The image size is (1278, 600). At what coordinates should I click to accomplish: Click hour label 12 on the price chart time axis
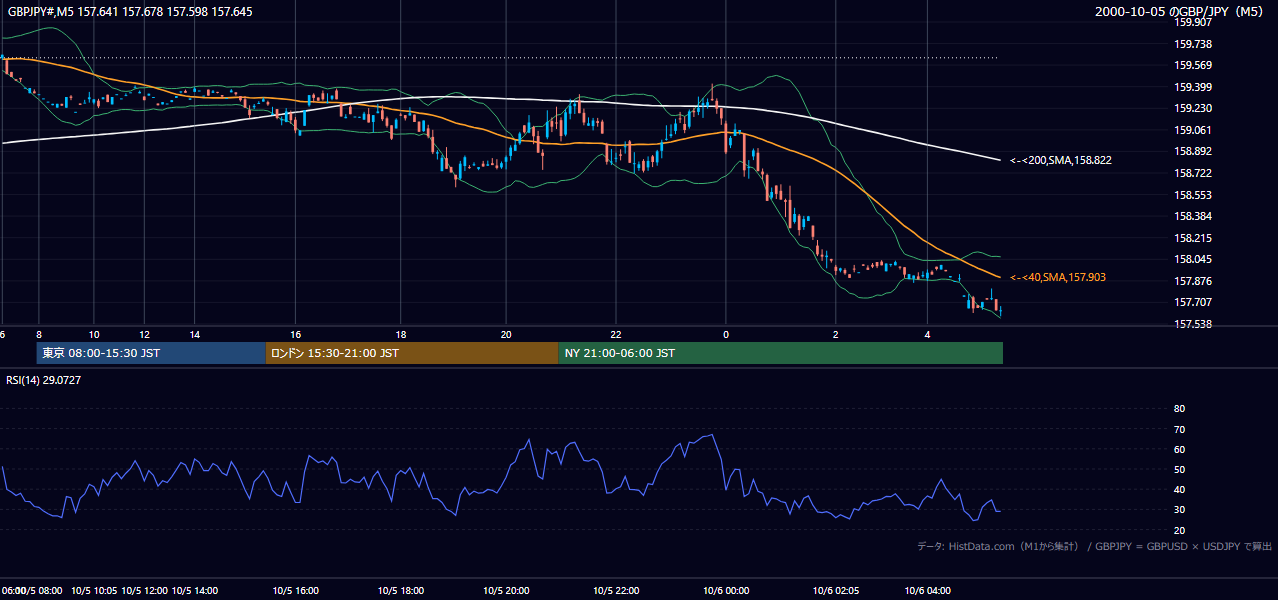click(144, 334)
